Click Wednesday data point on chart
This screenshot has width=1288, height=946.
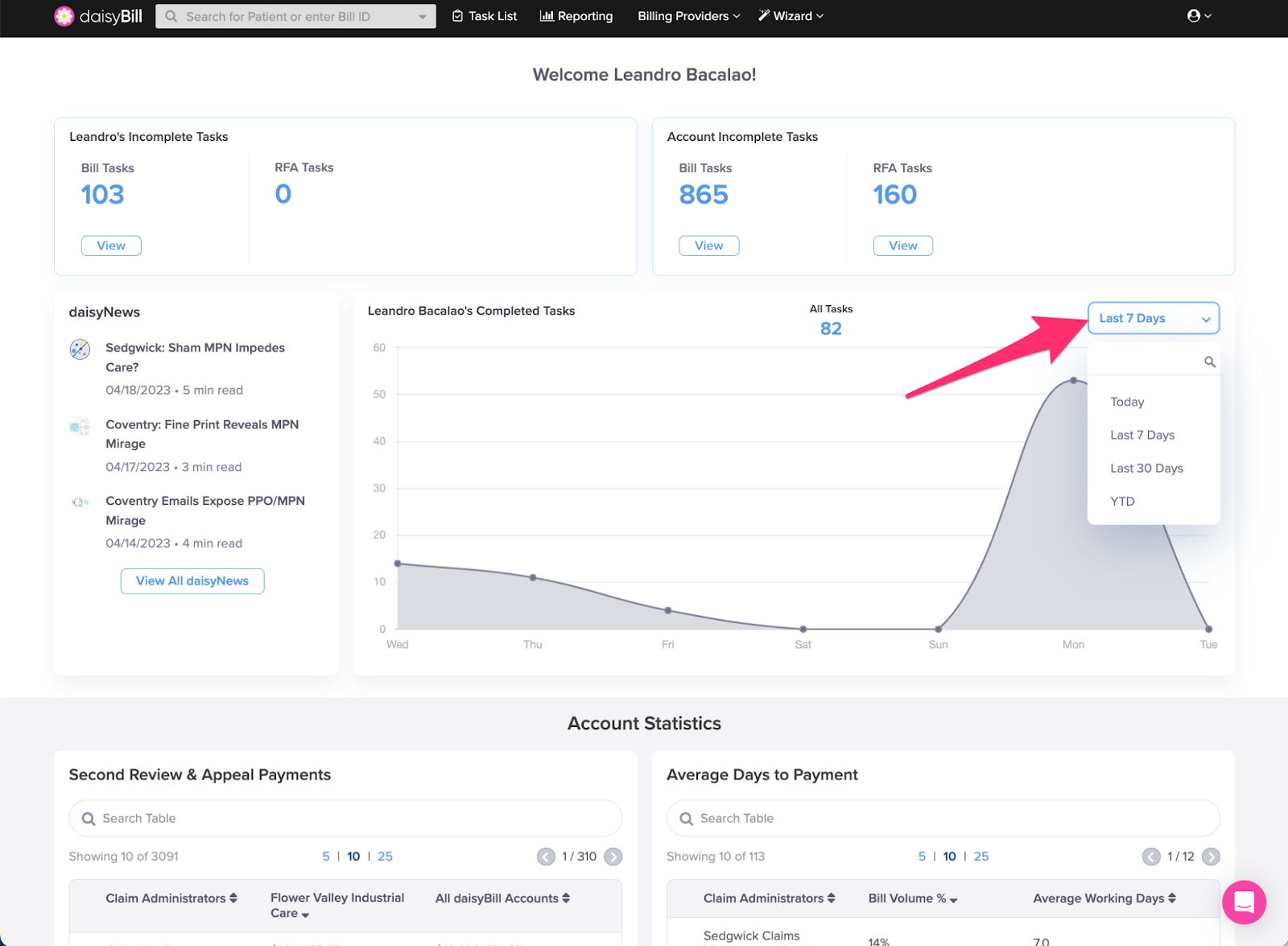pyautogui.click(x=398, y=564)
